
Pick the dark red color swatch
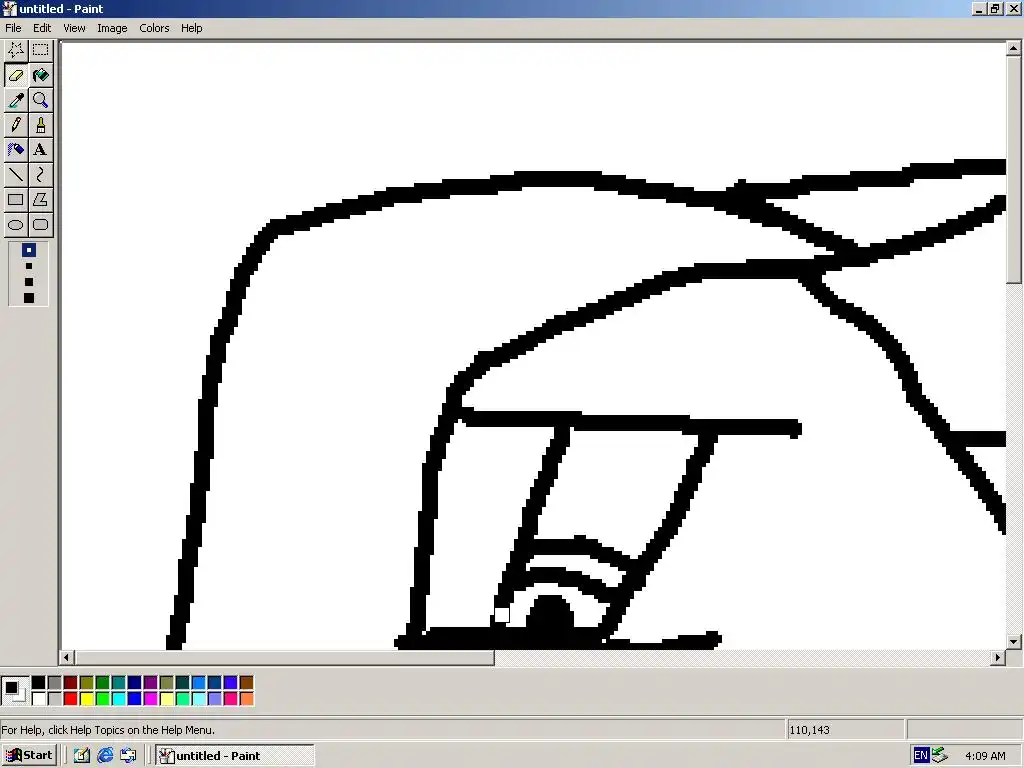pyautogui.click(x=71, y=682)
